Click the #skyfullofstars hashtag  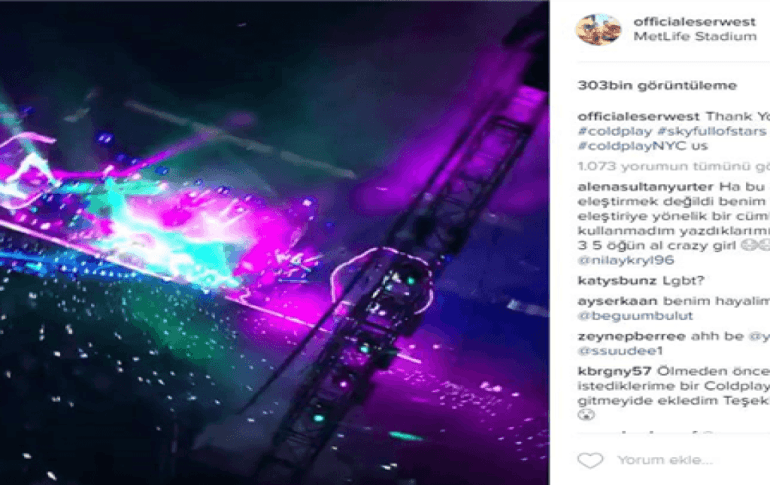[712, 131]
